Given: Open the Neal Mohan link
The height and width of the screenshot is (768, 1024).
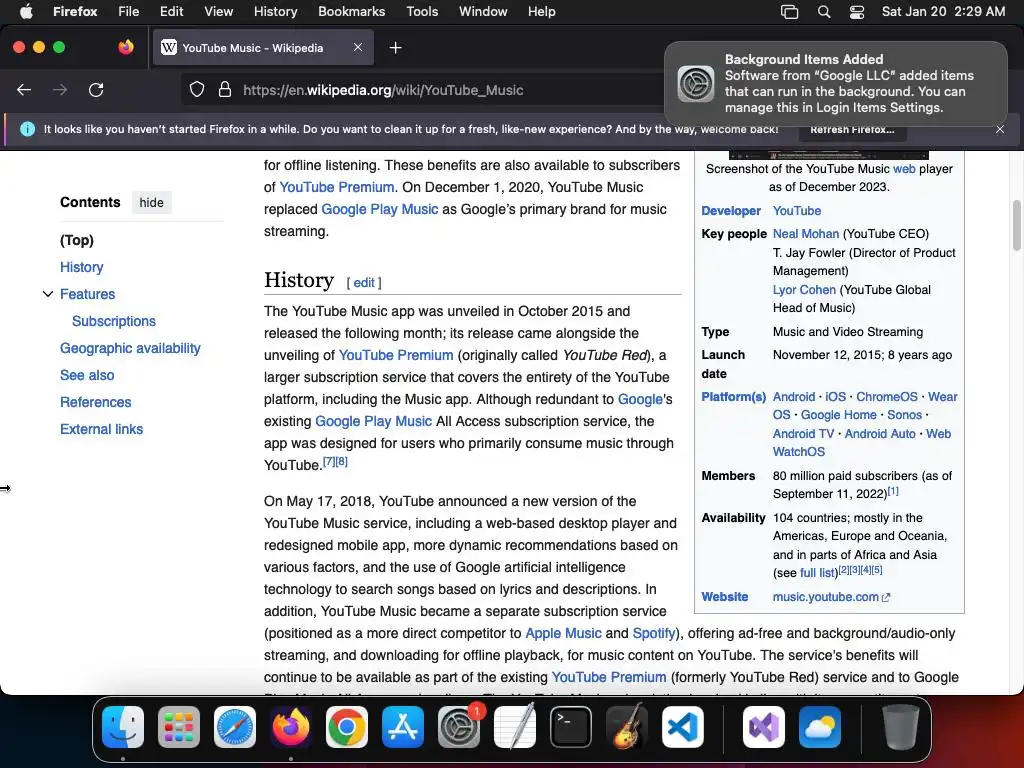Looking at the screenshot, I should click(806, 234).
